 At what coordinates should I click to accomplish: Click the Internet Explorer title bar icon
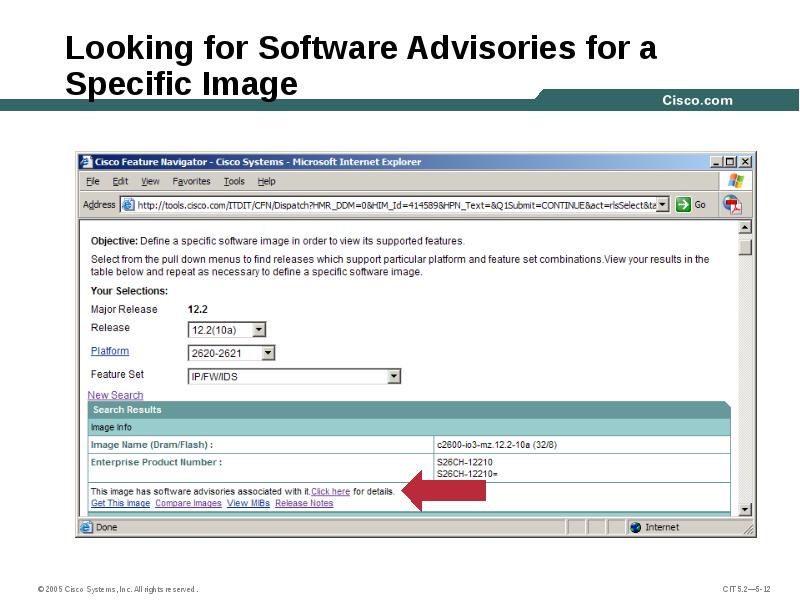point(86,162)
